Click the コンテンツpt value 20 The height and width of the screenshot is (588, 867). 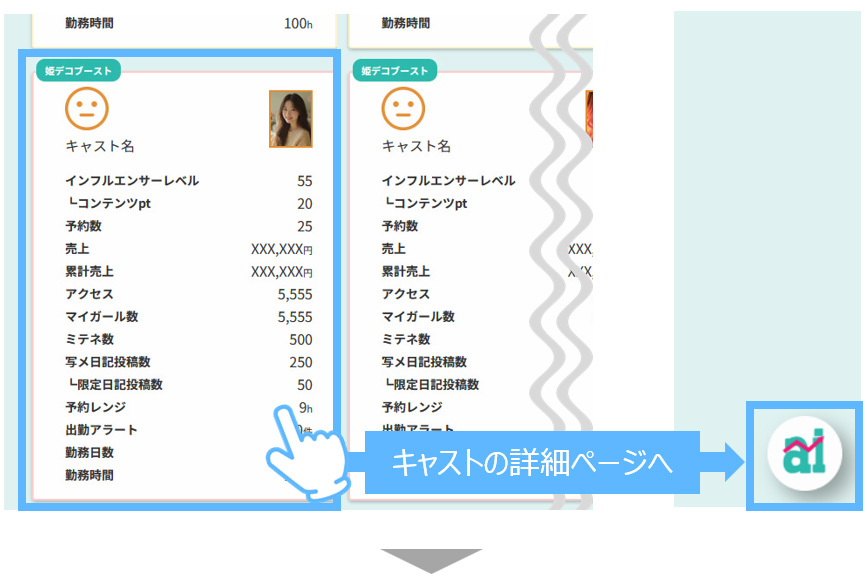click(x=304, y=204)
